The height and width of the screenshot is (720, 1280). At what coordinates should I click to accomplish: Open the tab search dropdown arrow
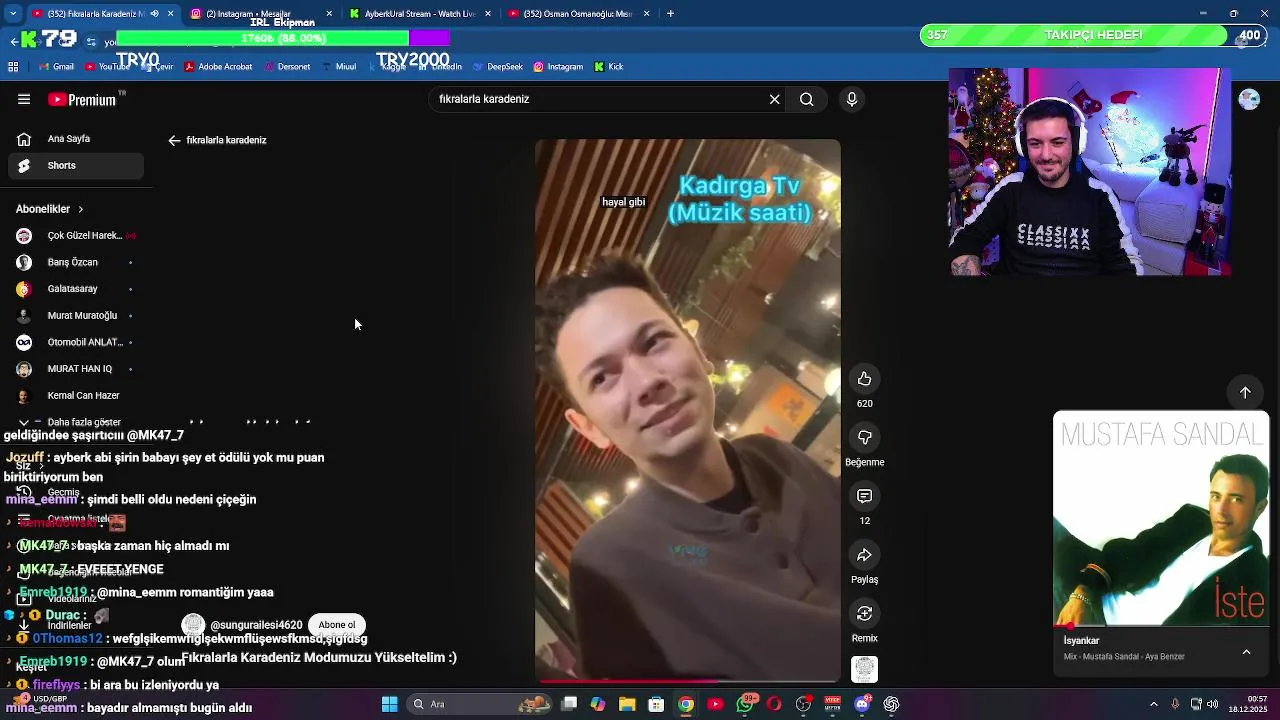(13, 14)
